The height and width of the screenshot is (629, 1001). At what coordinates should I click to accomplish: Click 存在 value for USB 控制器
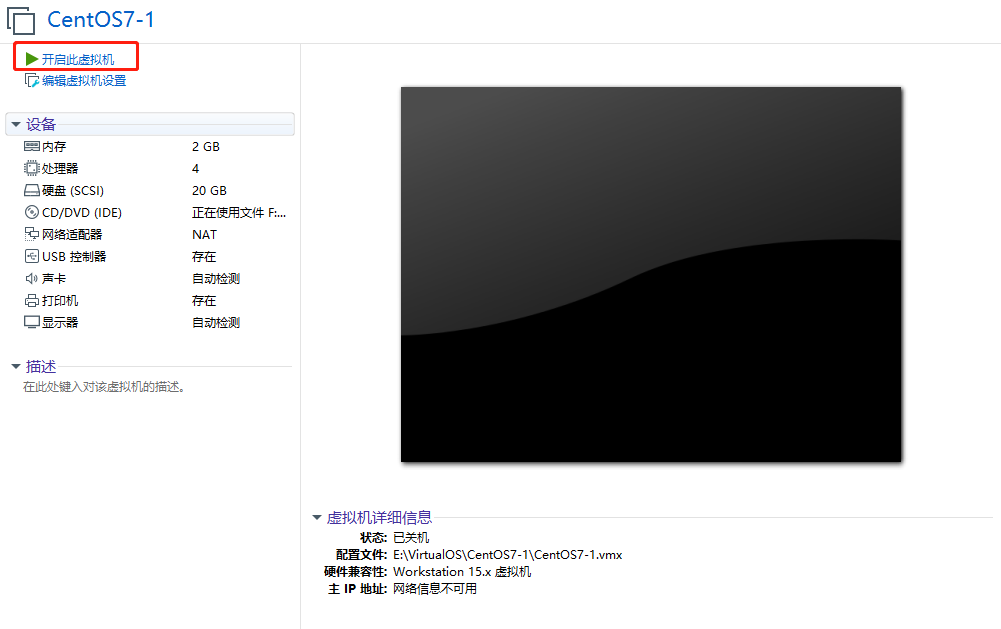click(x=204, y=257)
